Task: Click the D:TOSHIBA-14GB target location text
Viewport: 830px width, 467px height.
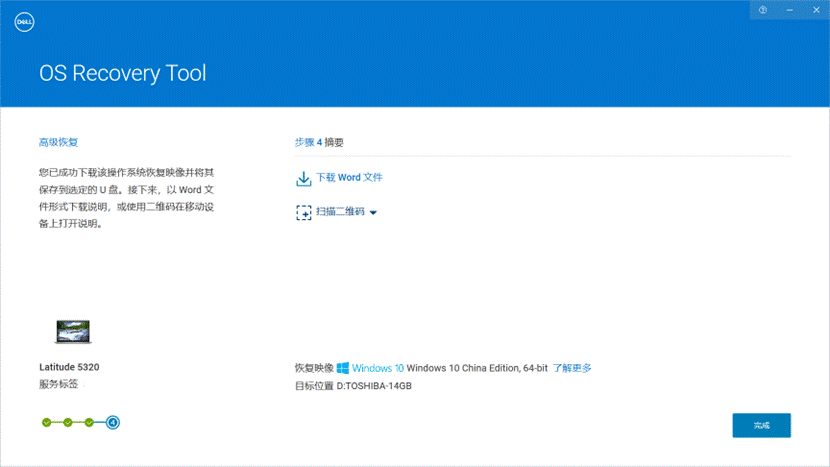Action: 374,386
